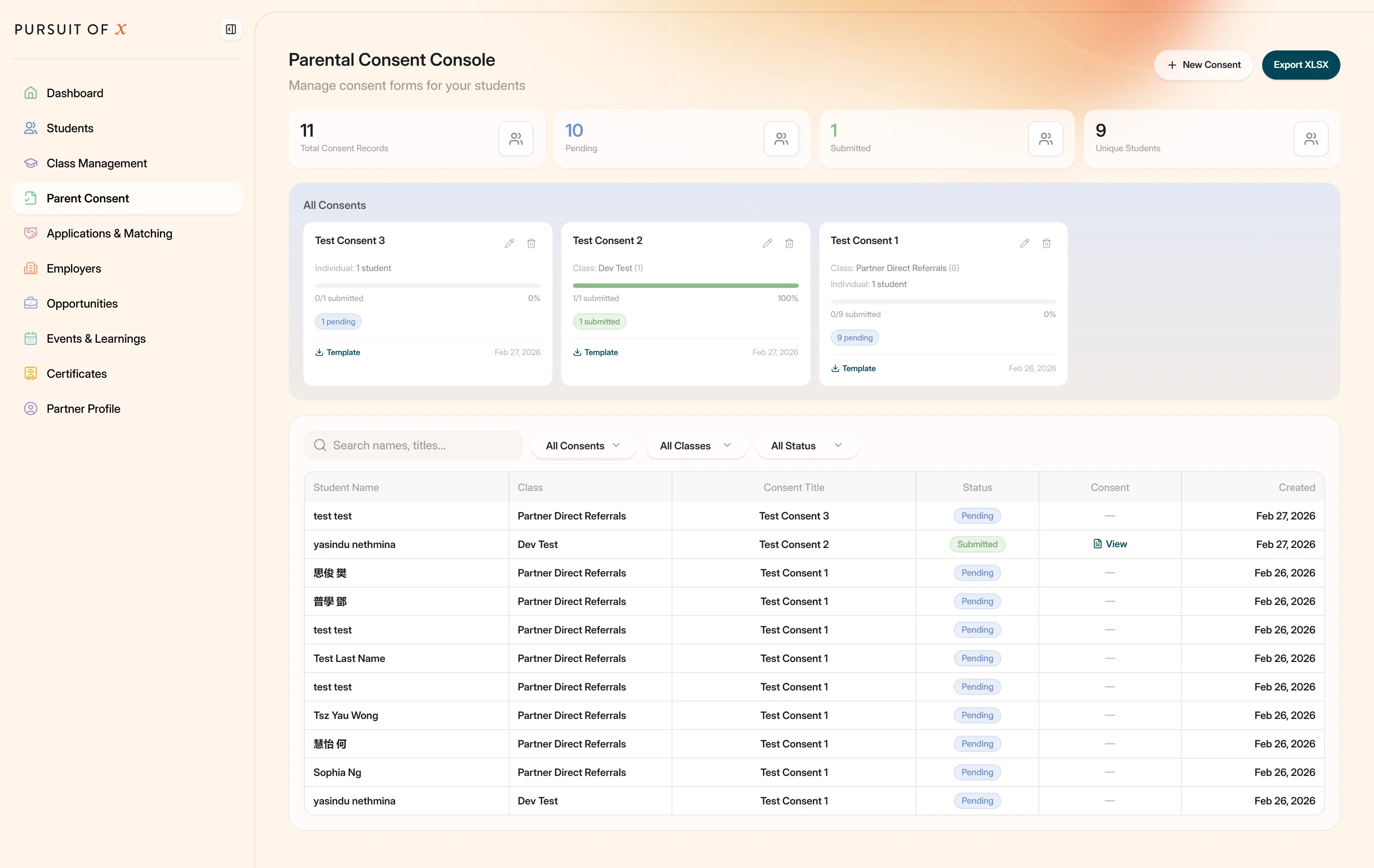Open Certificates in the sidebar
This screenshot has height=868, width=1374.
[x=127, y=374]
